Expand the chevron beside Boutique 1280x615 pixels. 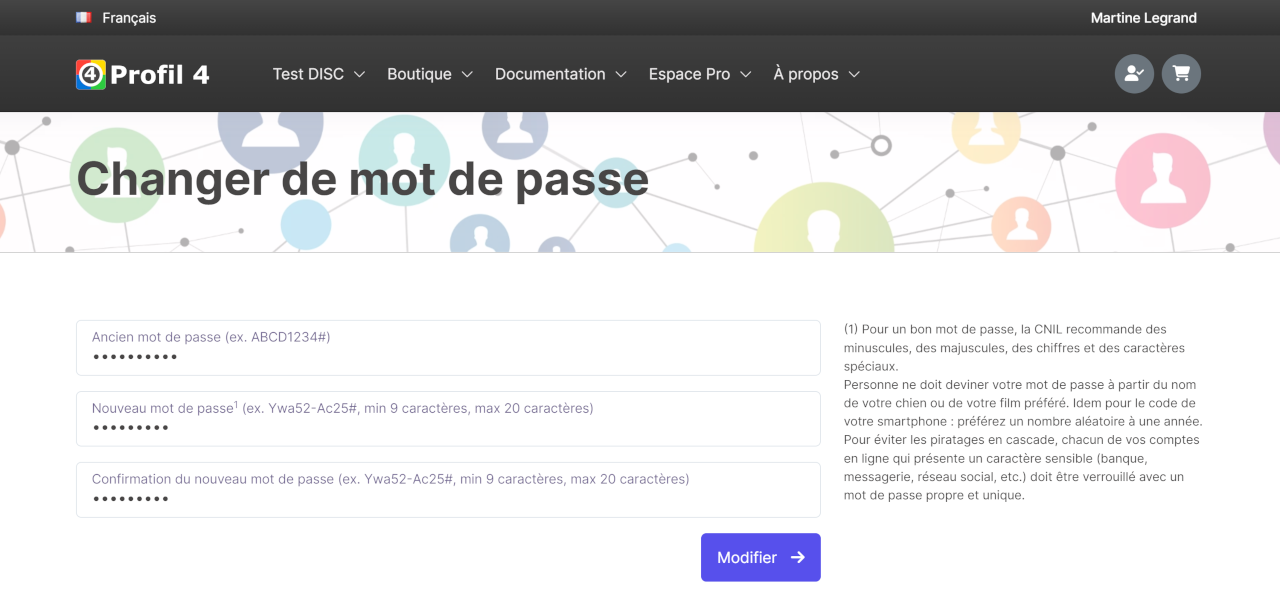click(x=467, y=75)
